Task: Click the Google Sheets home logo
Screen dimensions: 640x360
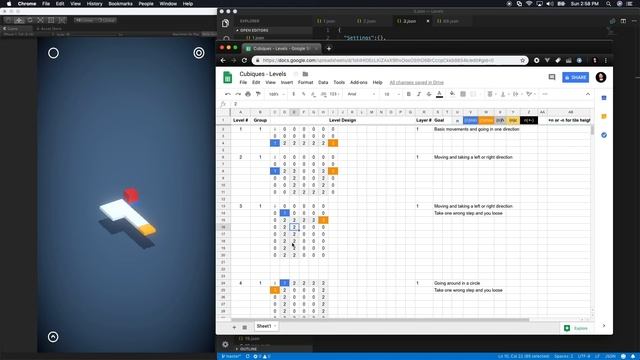Action: click(228, 77)
